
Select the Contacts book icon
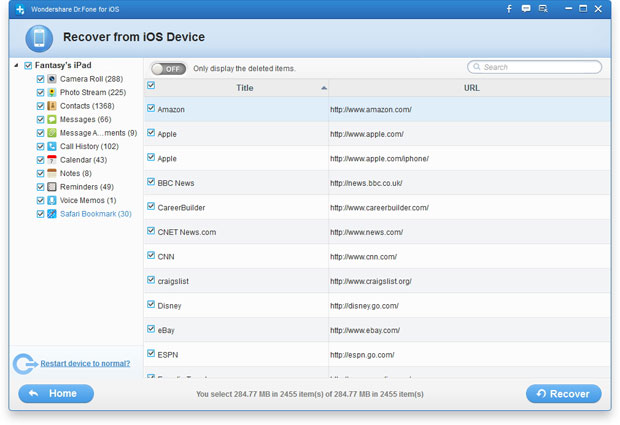coord(52,106)
